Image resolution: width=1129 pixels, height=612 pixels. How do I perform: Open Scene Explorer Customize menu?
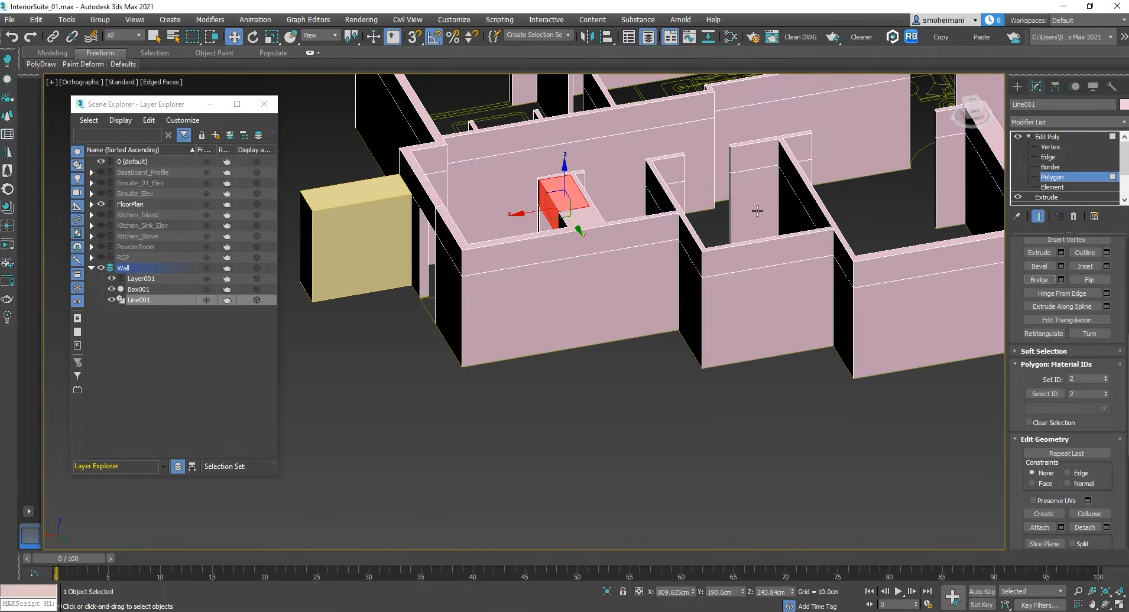pos(182,120)
